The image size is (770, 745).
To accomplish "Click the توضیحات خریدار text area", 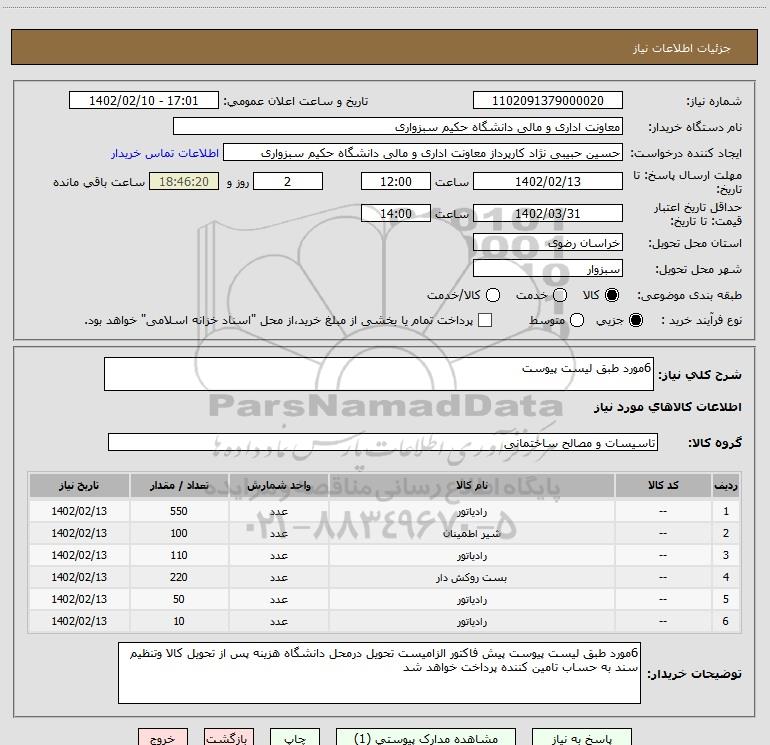I will [379, 673].
